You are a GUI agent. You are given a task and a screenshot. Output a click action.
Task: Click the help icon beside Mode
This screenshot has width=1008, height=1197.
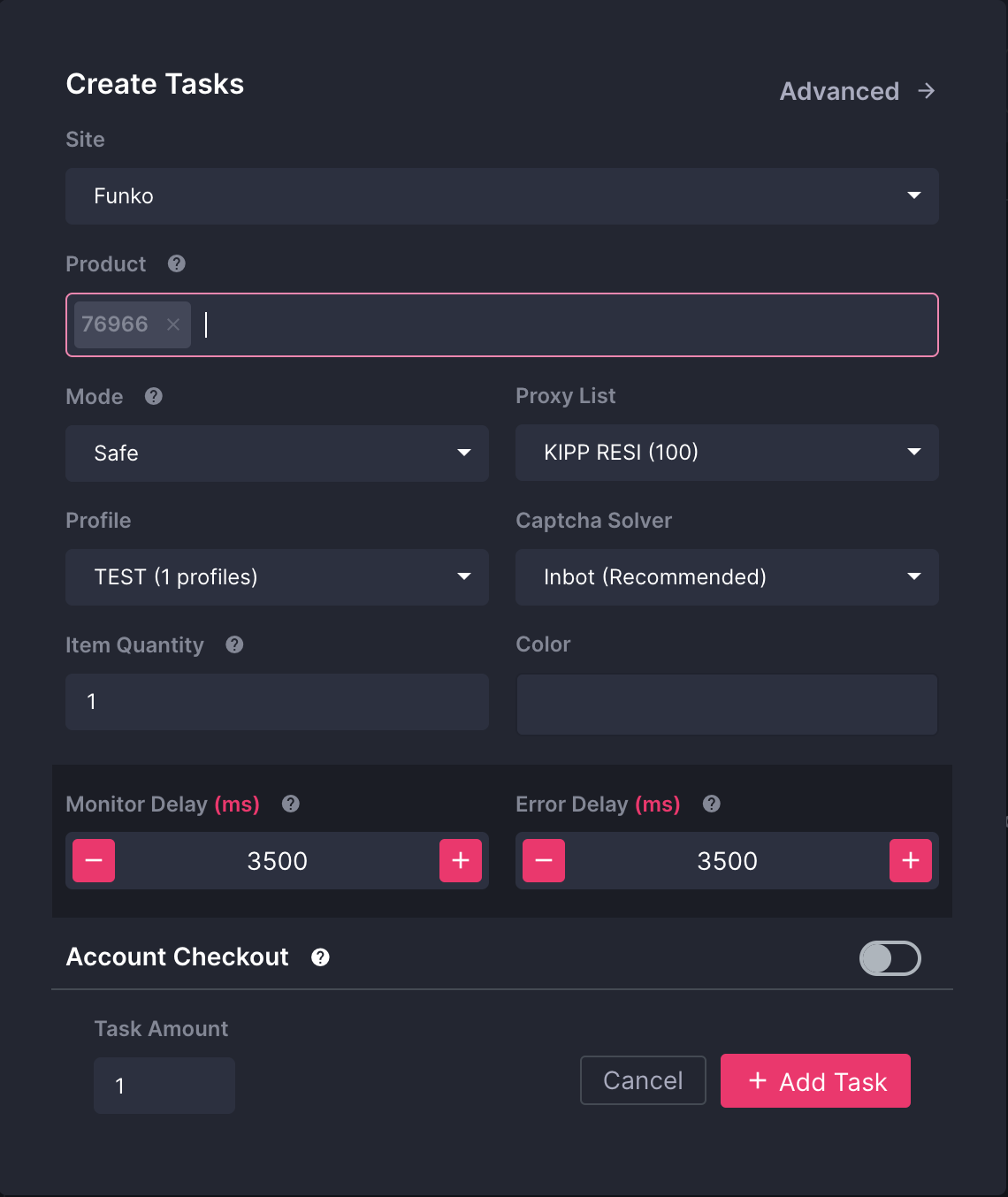154,396
